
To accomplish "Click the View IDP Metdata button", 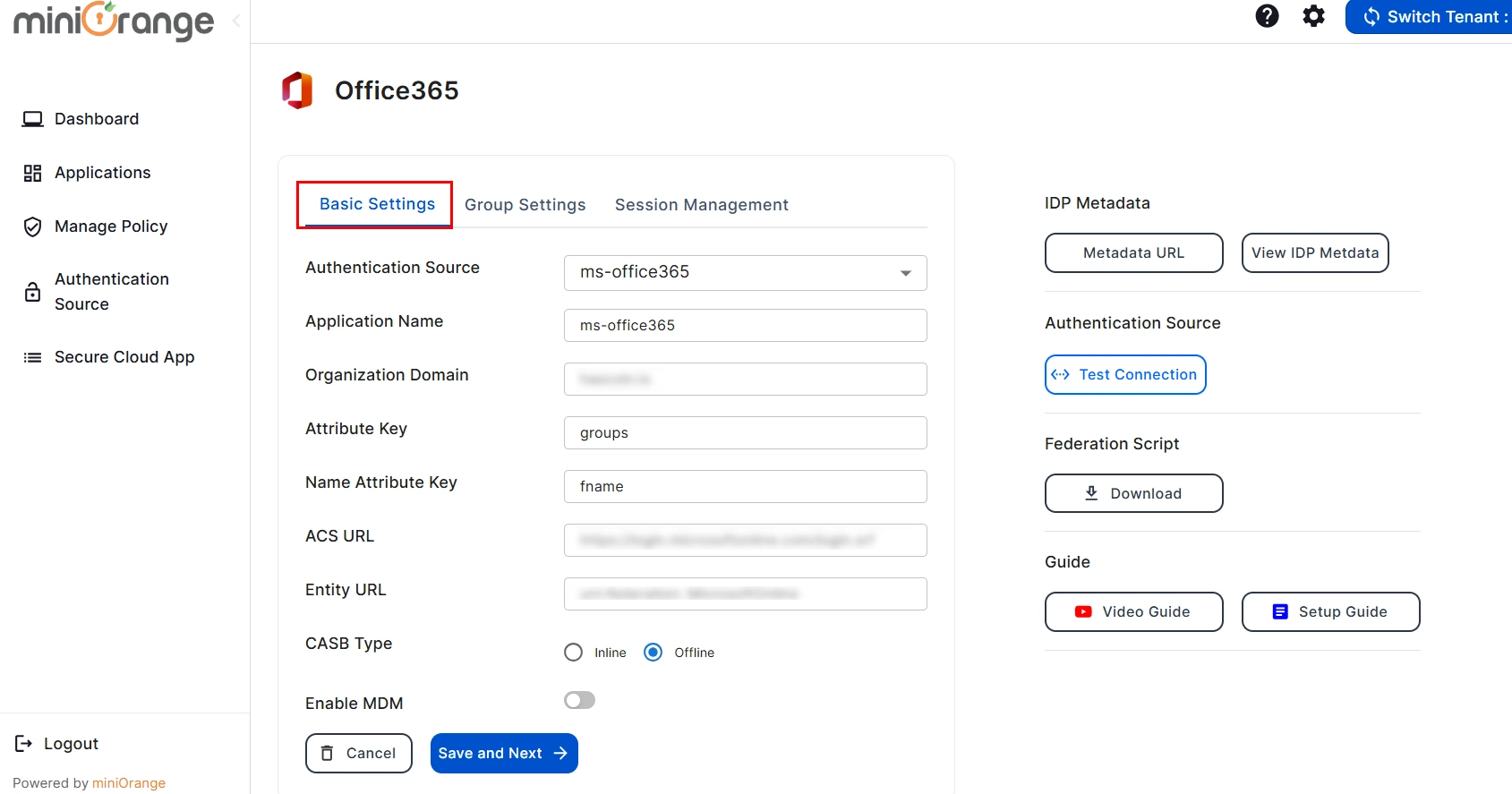I will pos(1315,253).
